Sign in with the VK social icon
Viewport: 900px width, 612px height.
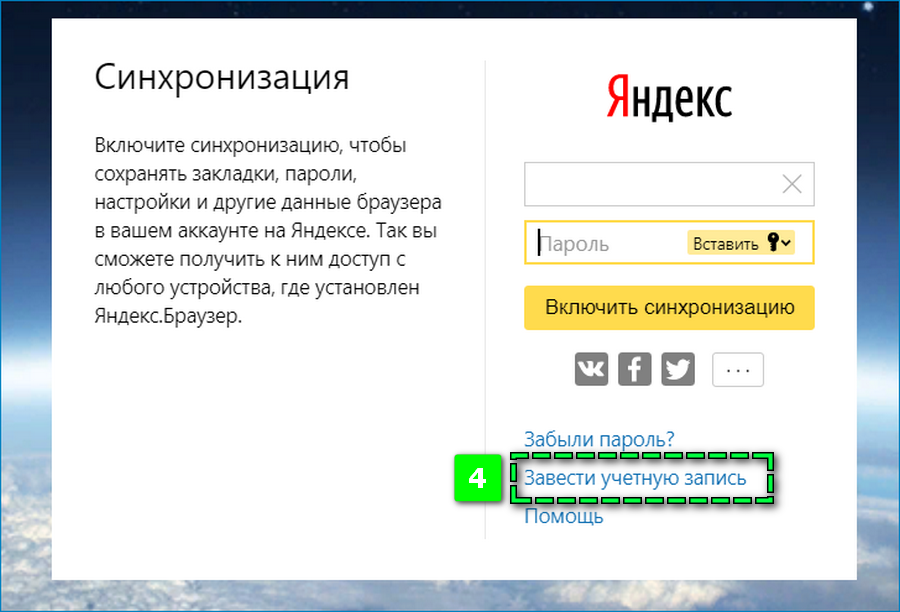(591, 368)
